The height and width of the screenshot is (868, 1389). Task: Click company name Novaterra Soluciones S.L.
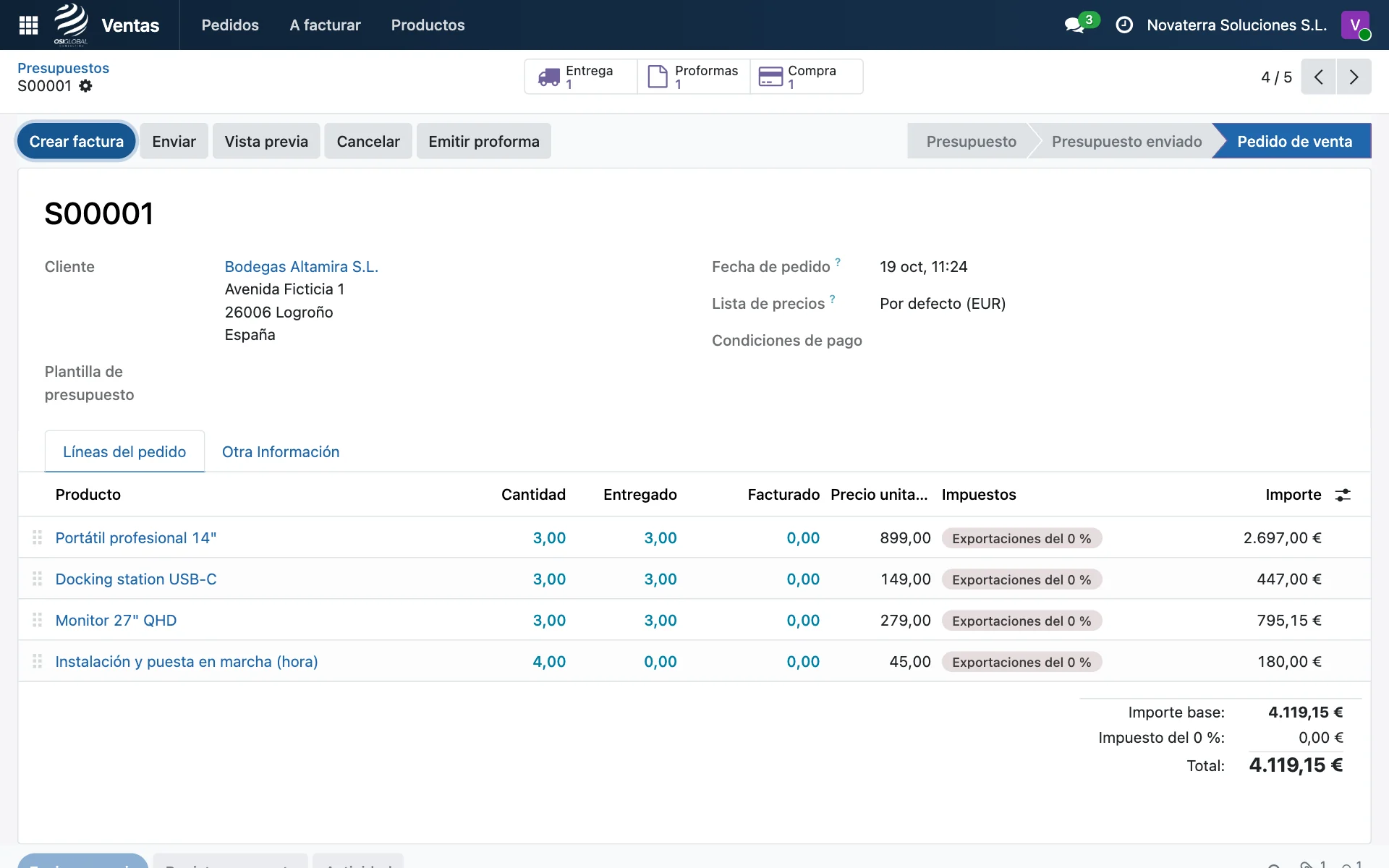1236,25
